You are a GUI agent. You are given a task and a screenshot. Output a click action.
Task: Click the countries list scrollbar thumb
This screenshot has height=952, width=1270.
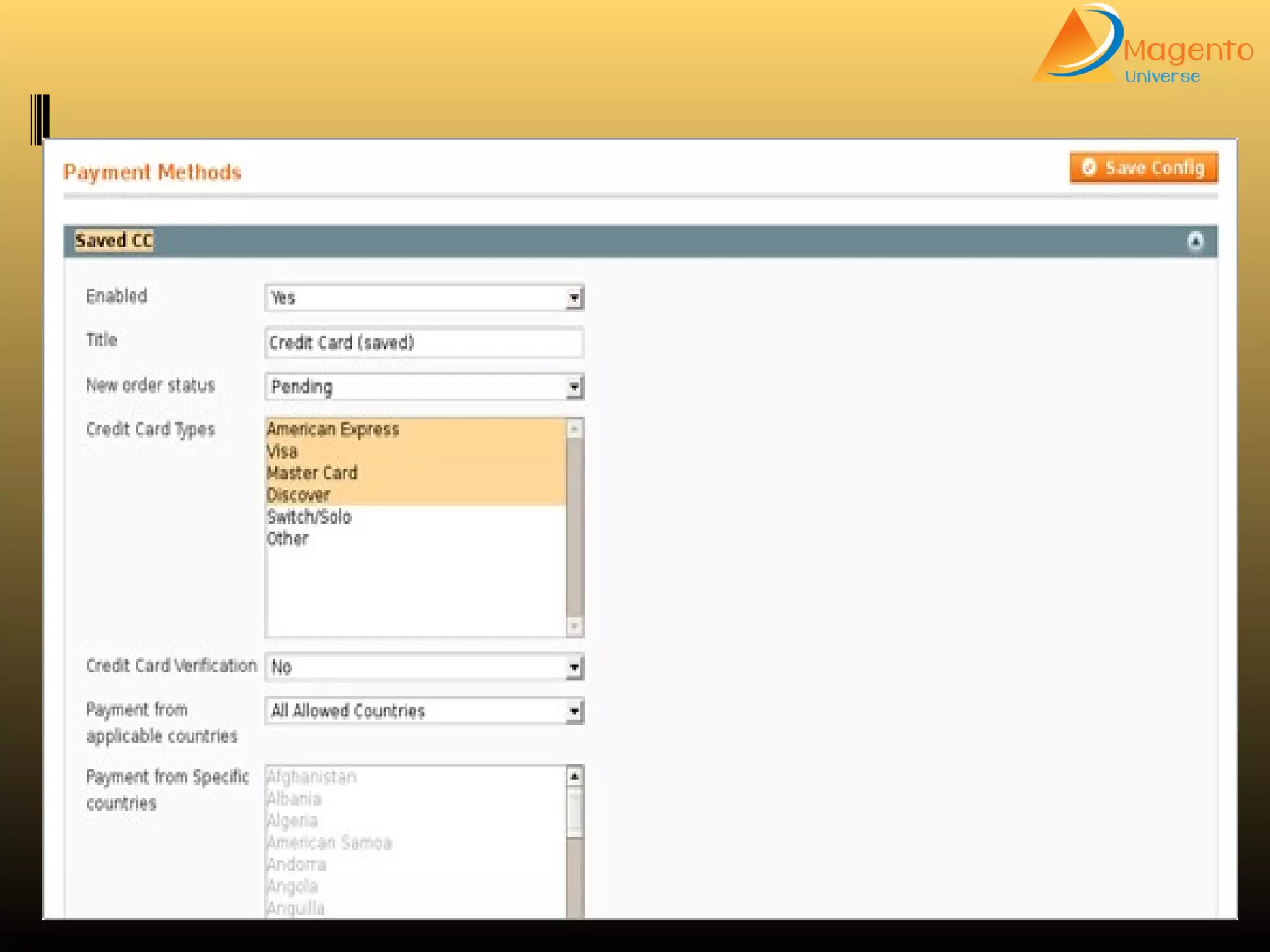point(574,813)
